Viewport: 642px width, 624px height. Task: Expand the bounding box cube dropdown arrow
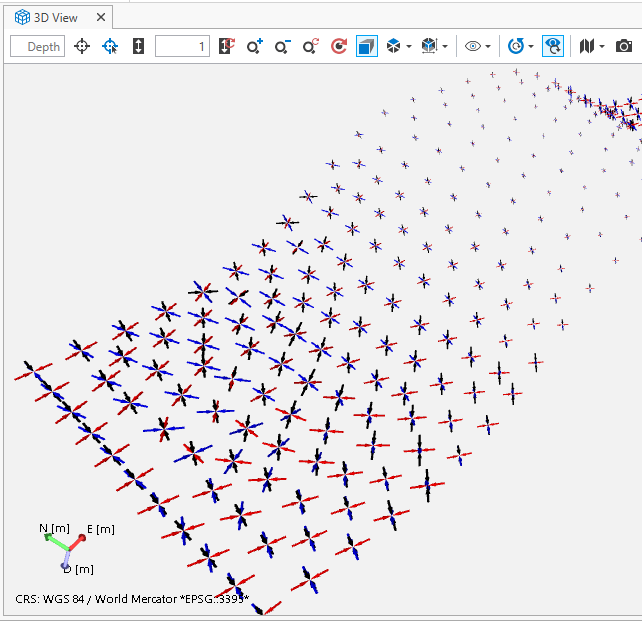coord(444,47)
